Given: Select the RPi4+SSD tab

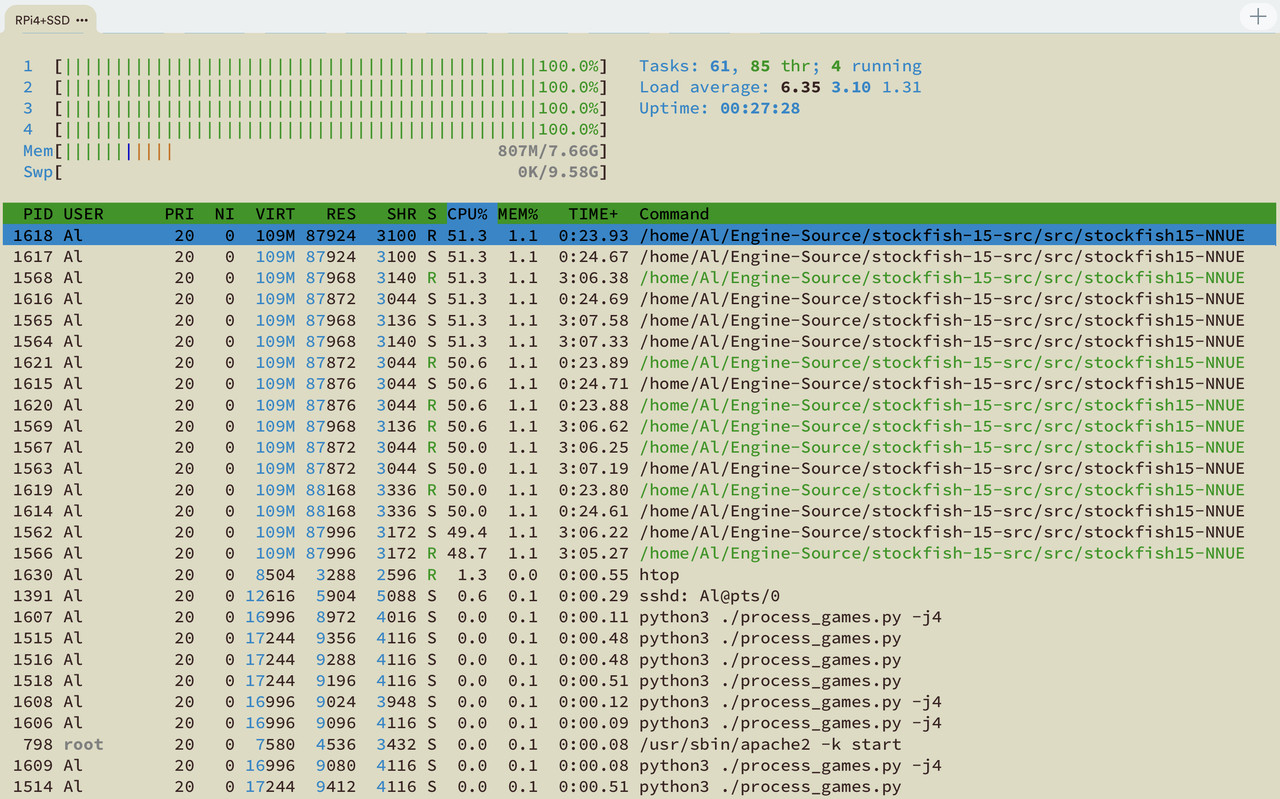Looking at the screenshot, I should 51,19.
